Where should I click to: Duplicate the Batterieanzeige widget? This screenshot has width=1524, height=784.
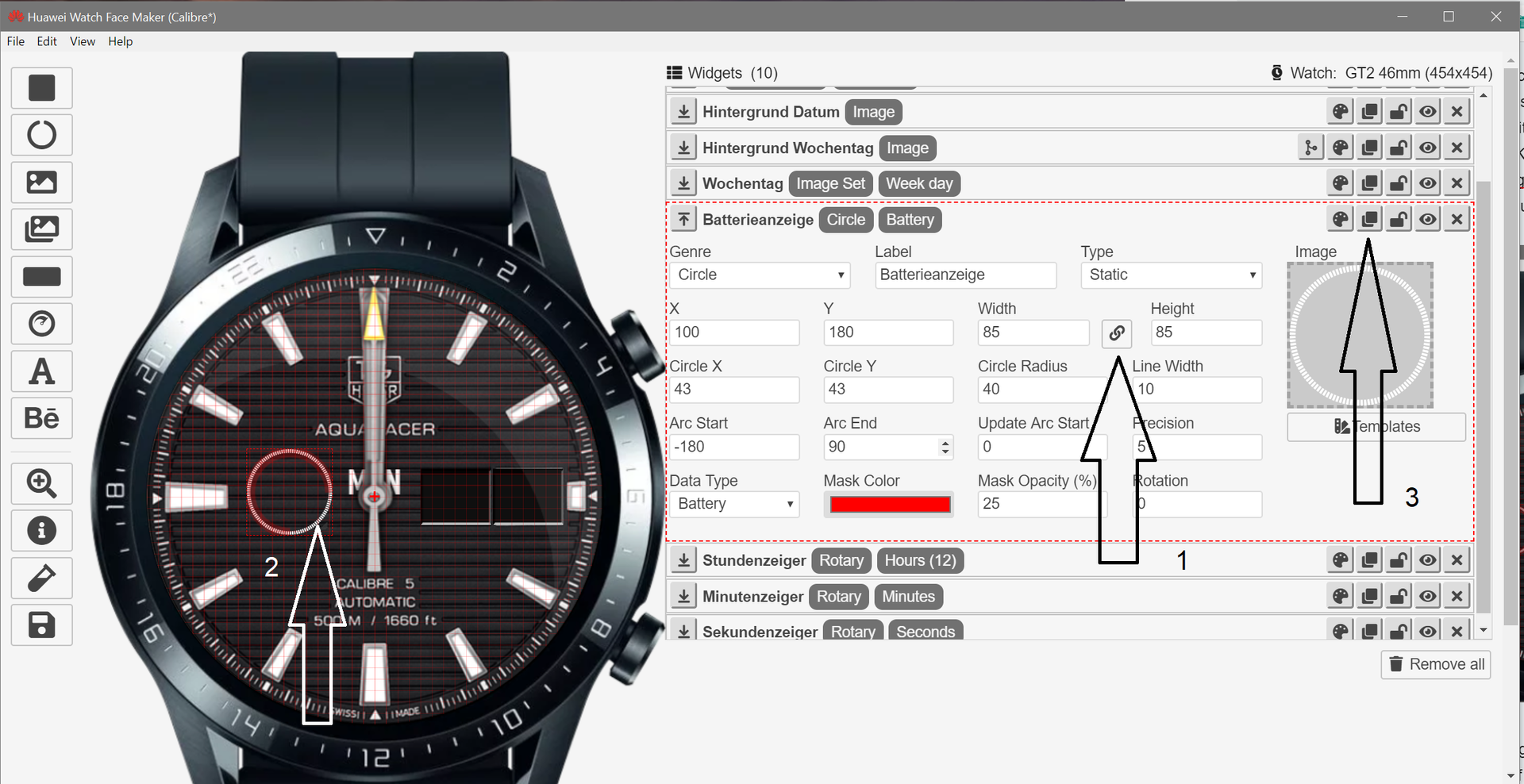point(1370,219)
